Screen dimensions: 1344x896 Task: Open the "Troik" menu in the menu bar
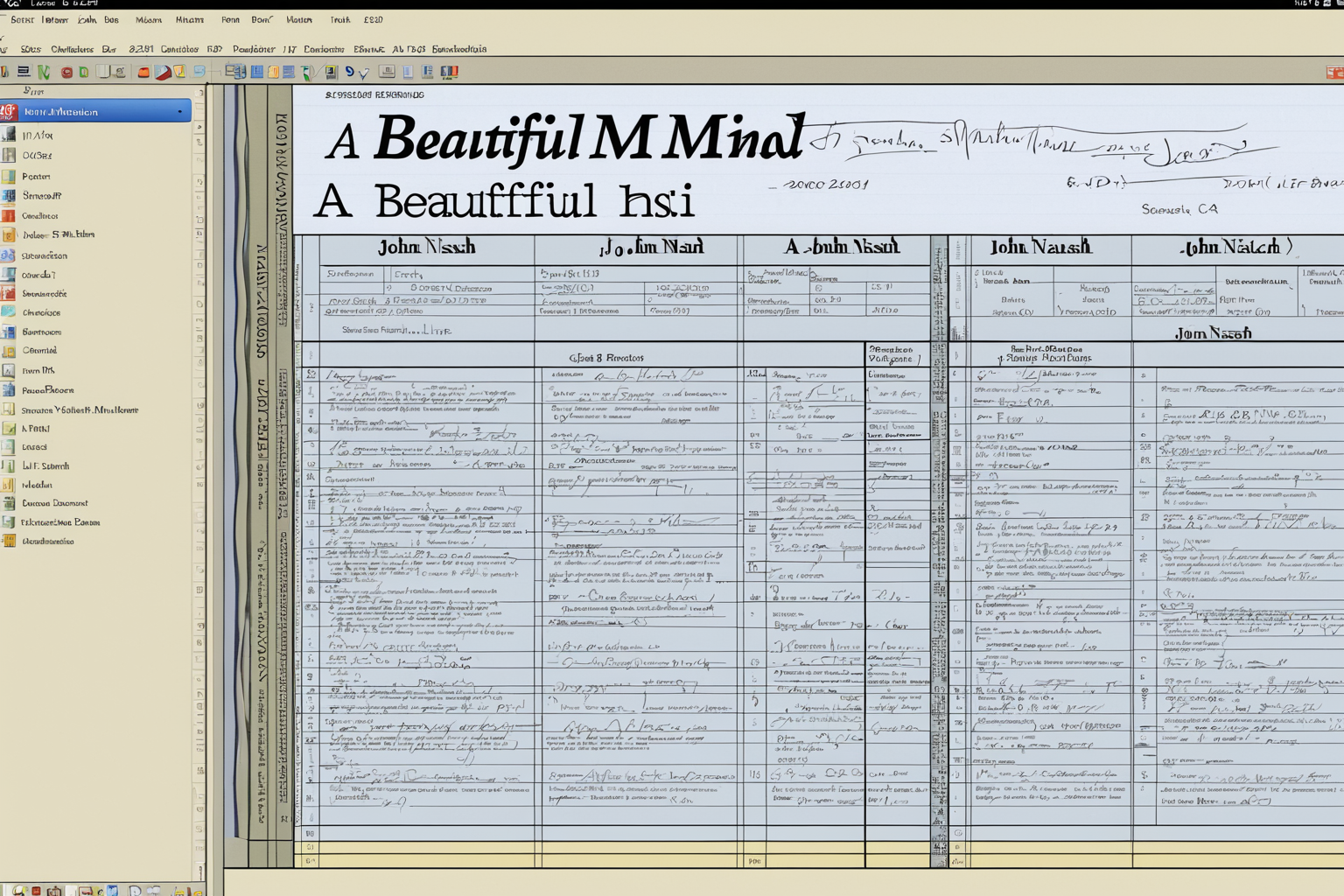(339, 20)
